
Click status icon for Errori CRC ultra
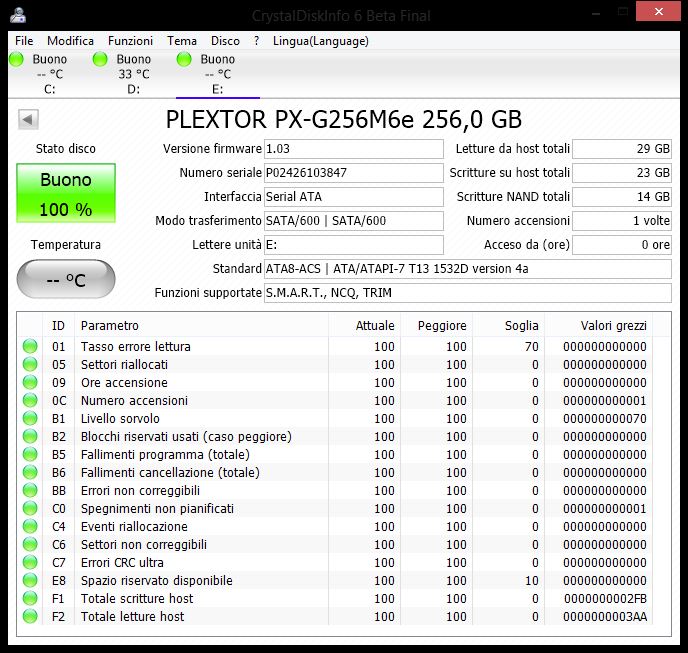tap(30, 562)
